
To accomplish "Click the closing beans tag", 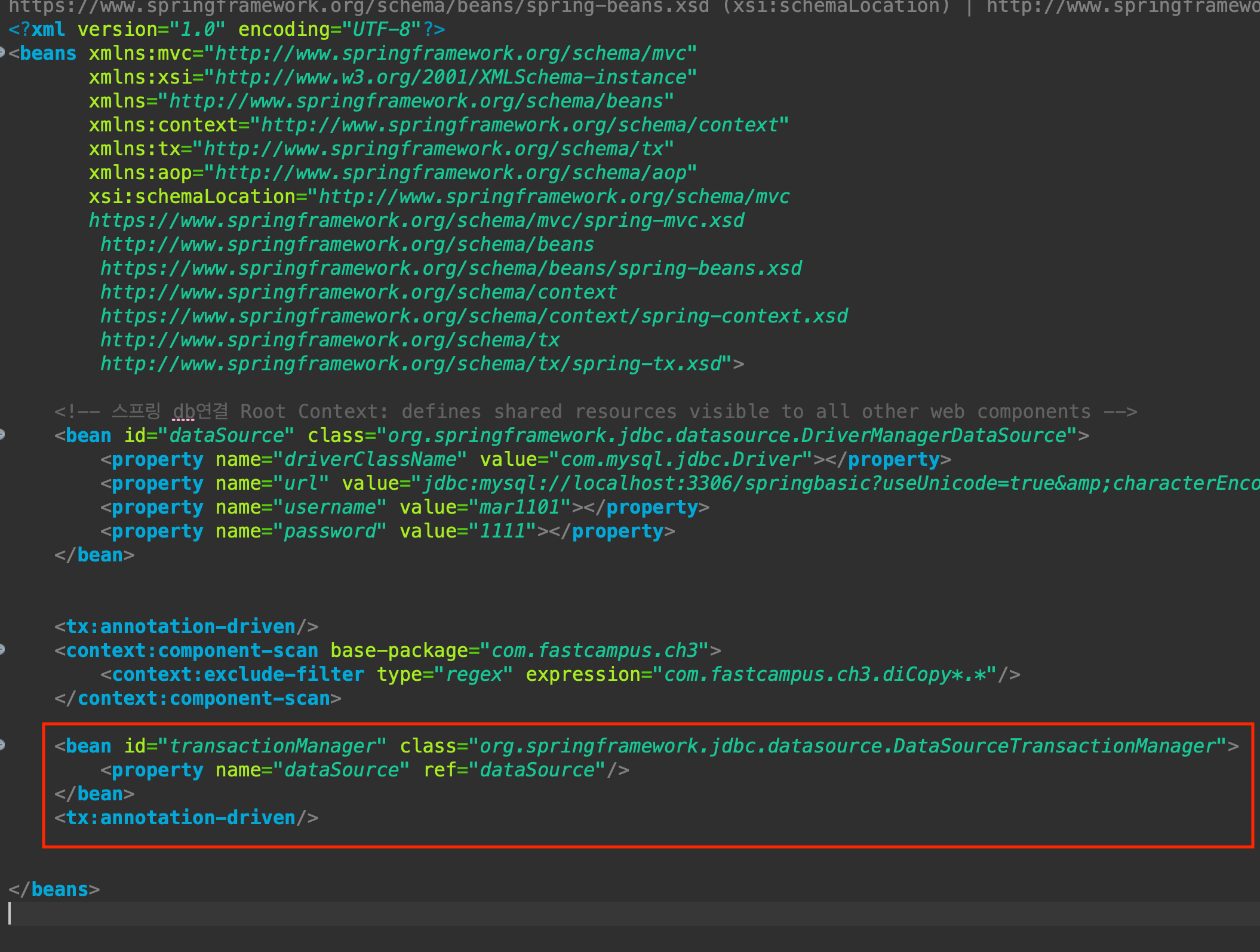I will click(54, 889).
